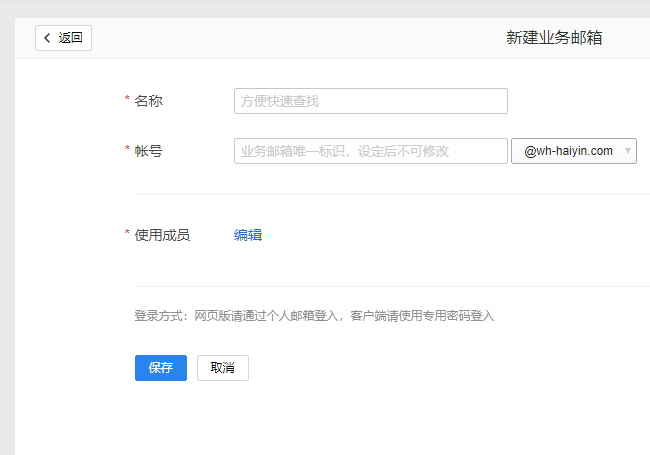Viewport: 650px width, 455px height.
Task: Click the 返回 back button
Action: [x=64, y=38]
